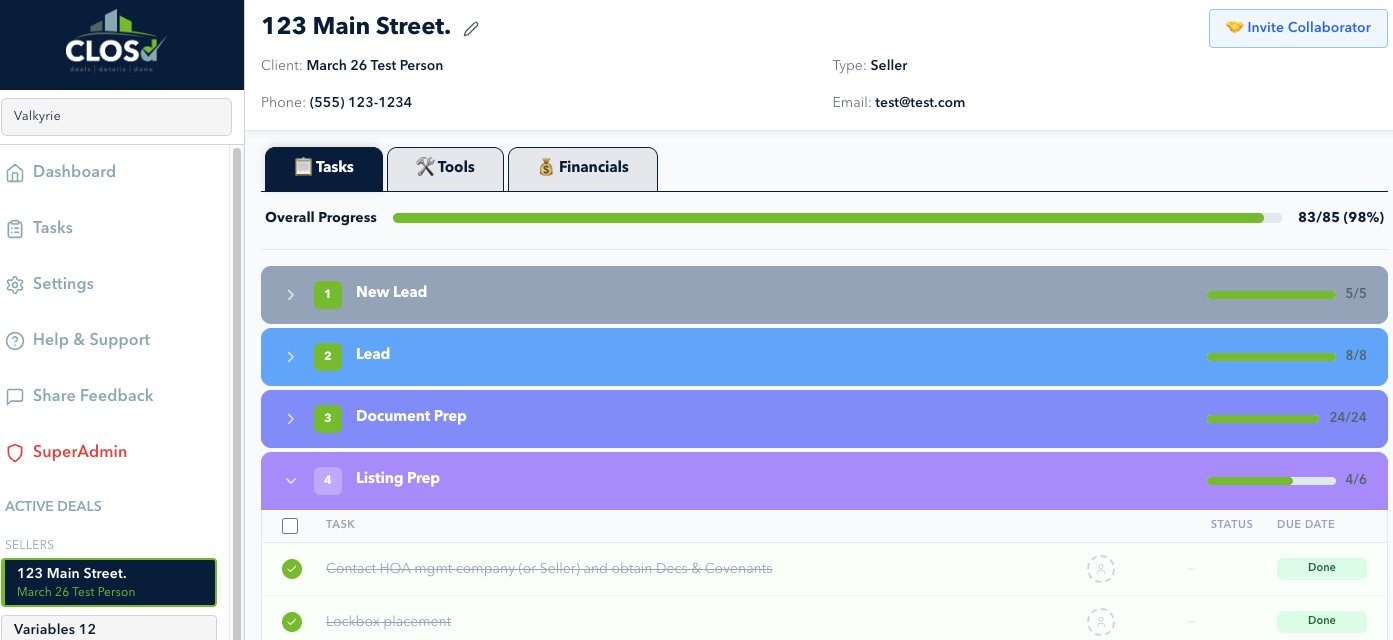Open the Tools tab
The height and width of the screenshot is (640, 1393).
tap(445, 167)
